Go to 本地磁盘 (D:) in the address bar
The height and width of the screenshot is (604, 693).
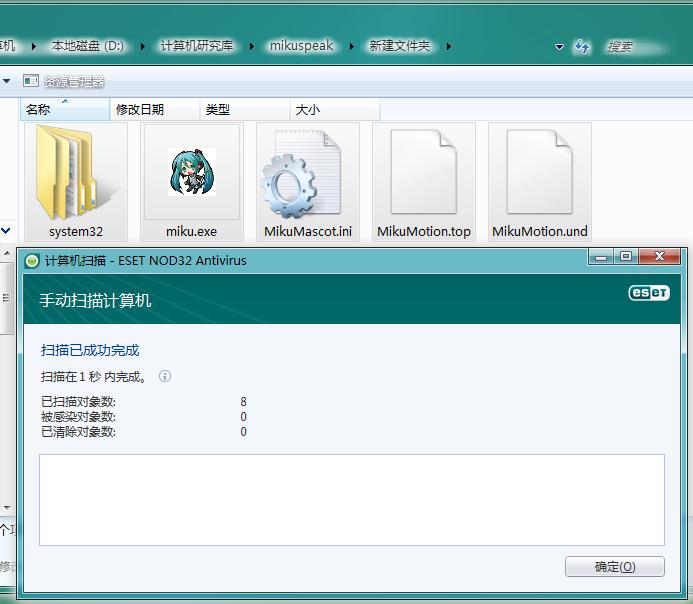click(88, 46)
